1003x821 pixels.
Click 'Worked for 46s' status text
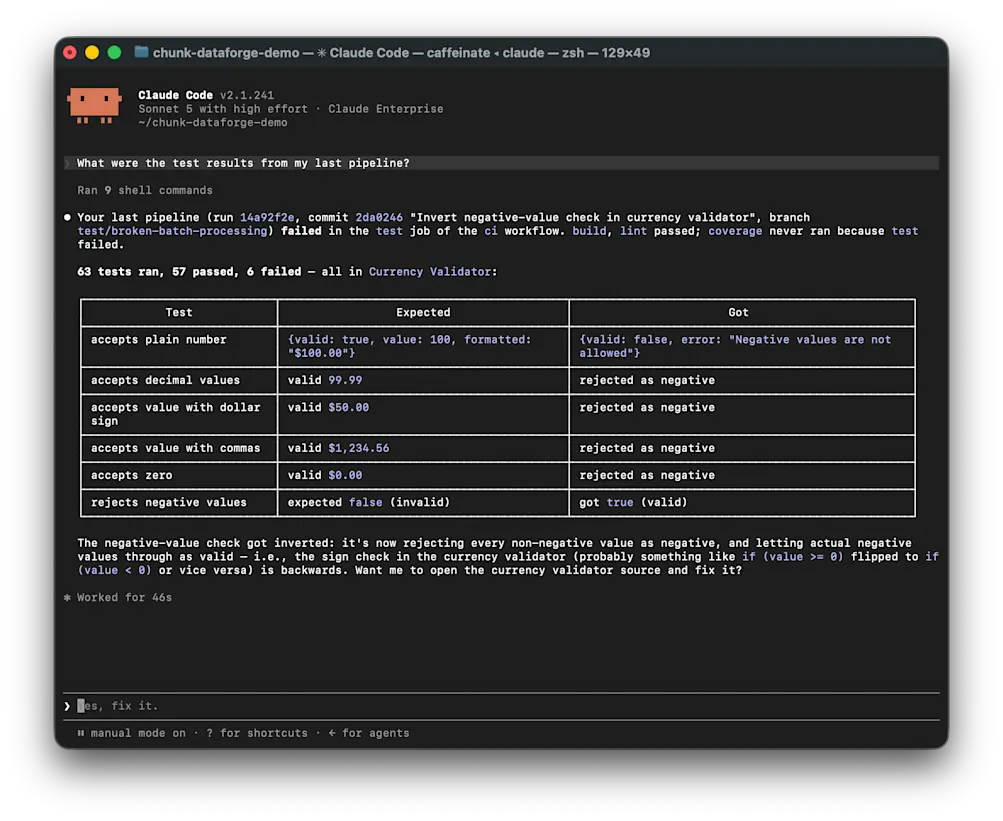pyautogui.click(x=125, y=598)
